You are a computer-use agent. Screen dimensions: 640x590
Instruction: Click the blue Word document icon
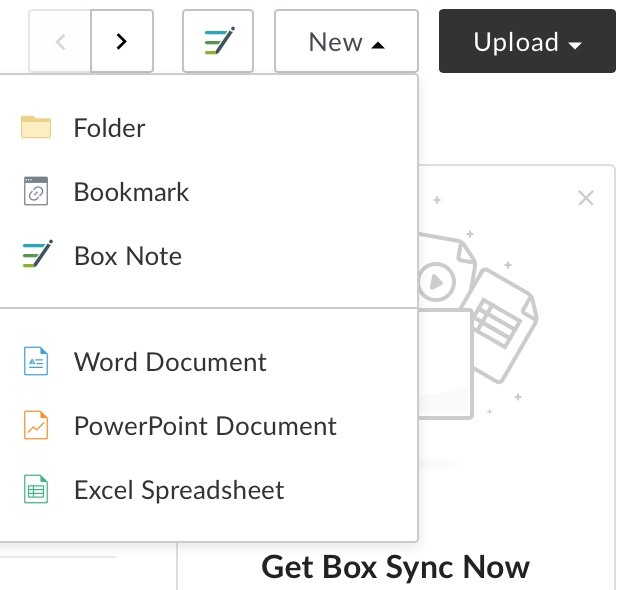36,361
